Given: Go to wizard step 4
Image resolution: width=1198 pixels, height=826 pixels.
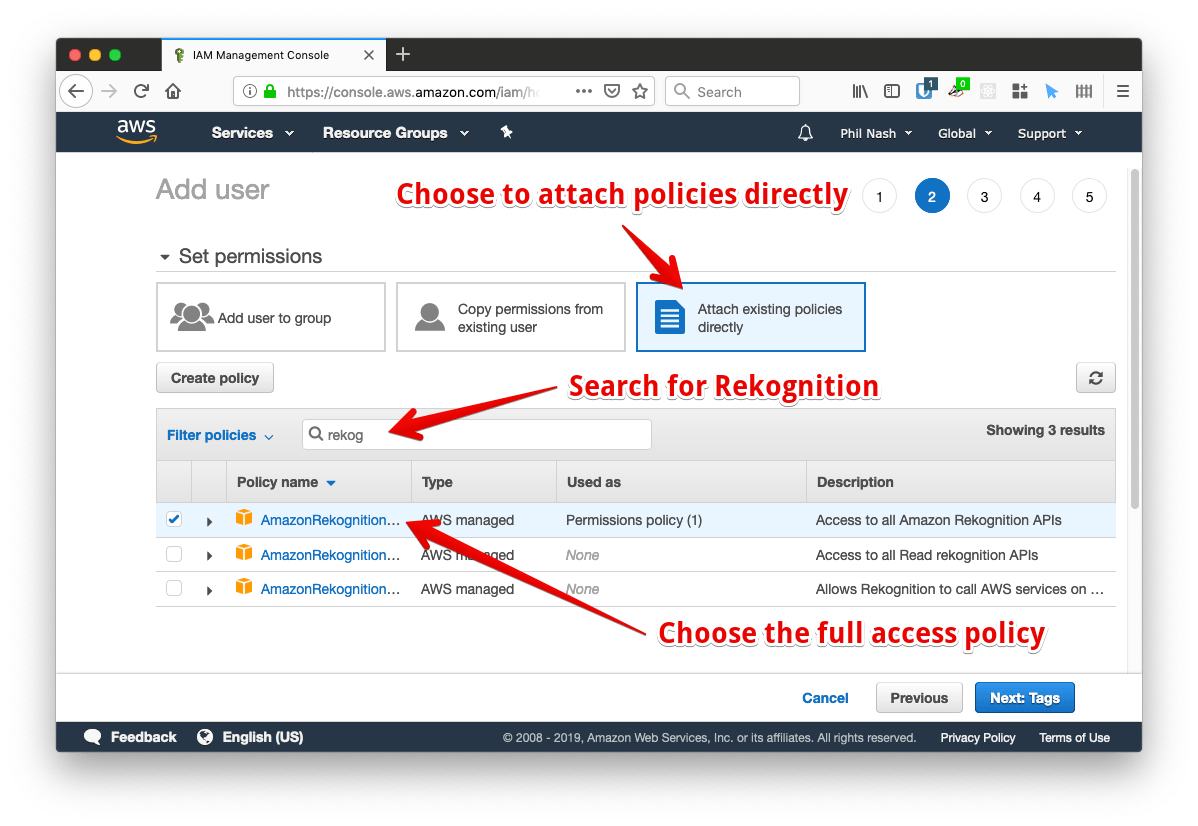Looking at the screenshot, I should (x=1037, y=196).
